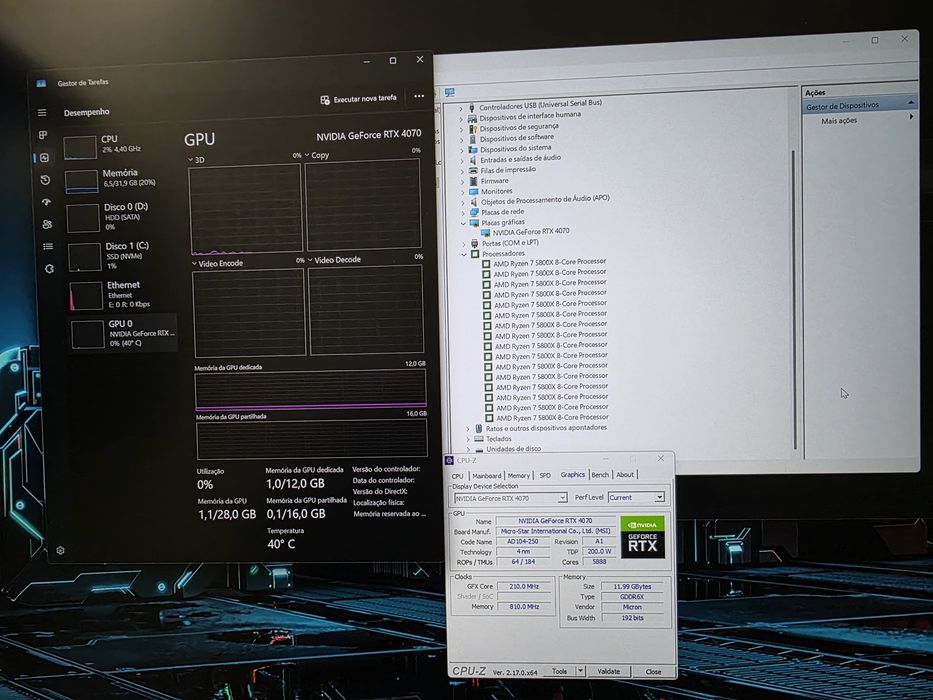Select NVIDIA GeForce RTX 4070 device in tree

point(531,232)
